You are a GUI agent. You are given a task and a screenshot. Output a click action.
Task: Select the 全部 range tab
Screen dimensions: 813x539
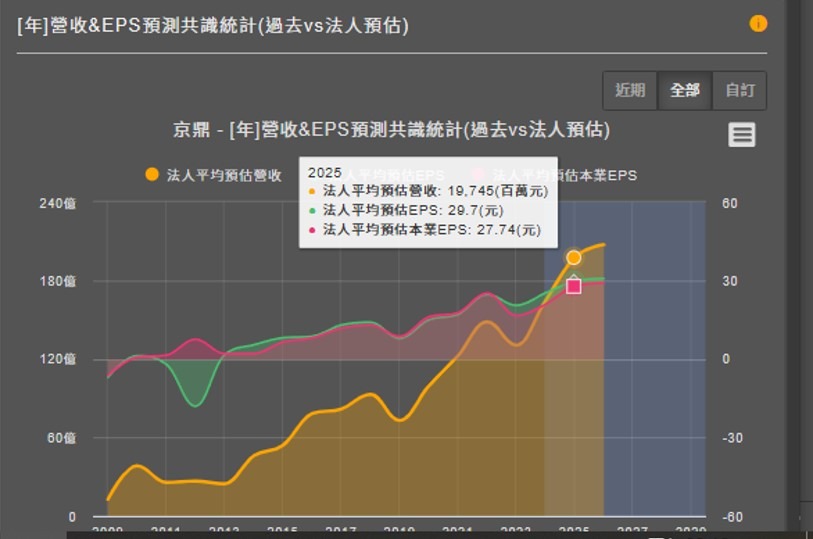point(685,91)
